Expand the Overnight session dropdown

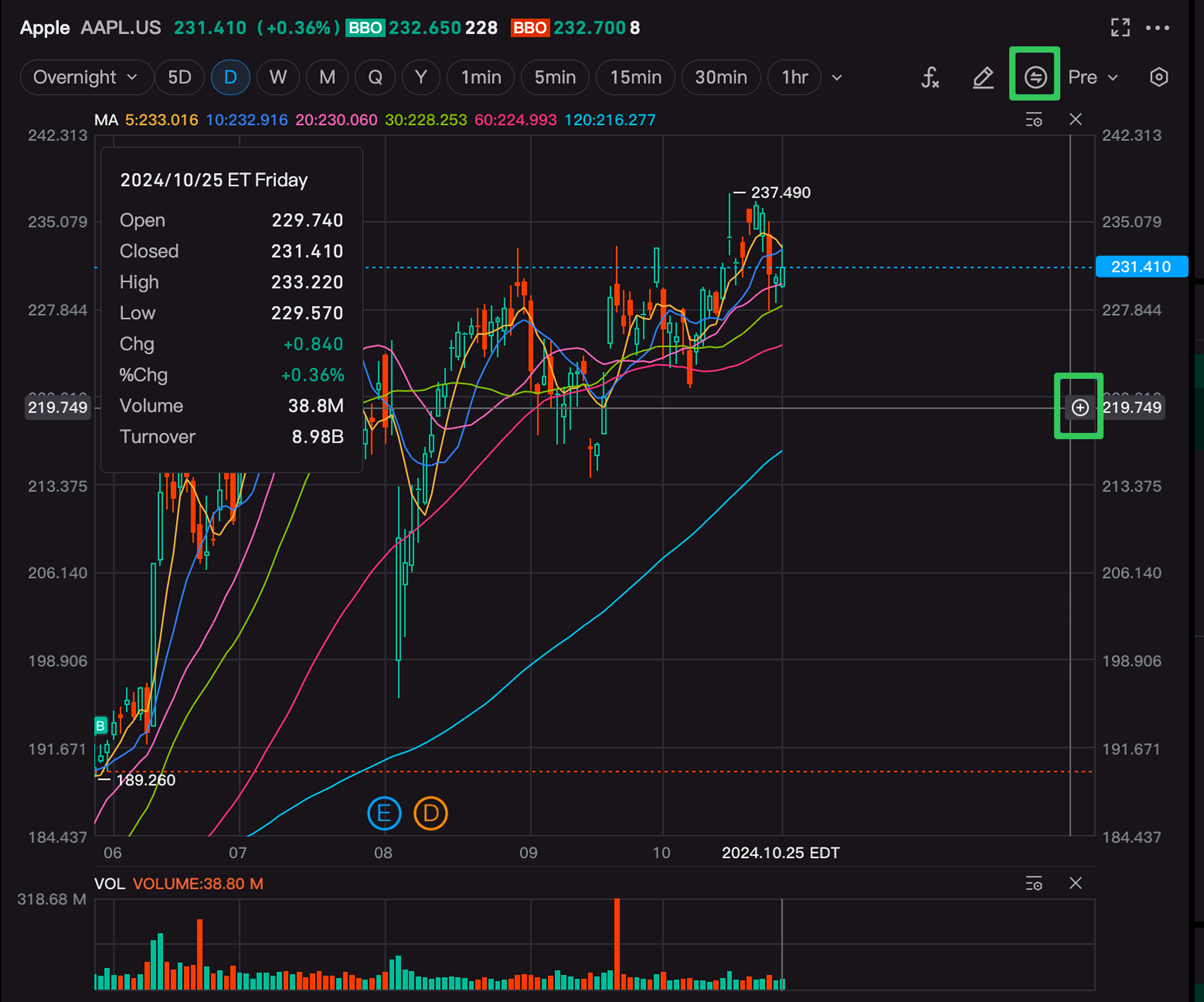click(86, 77)
